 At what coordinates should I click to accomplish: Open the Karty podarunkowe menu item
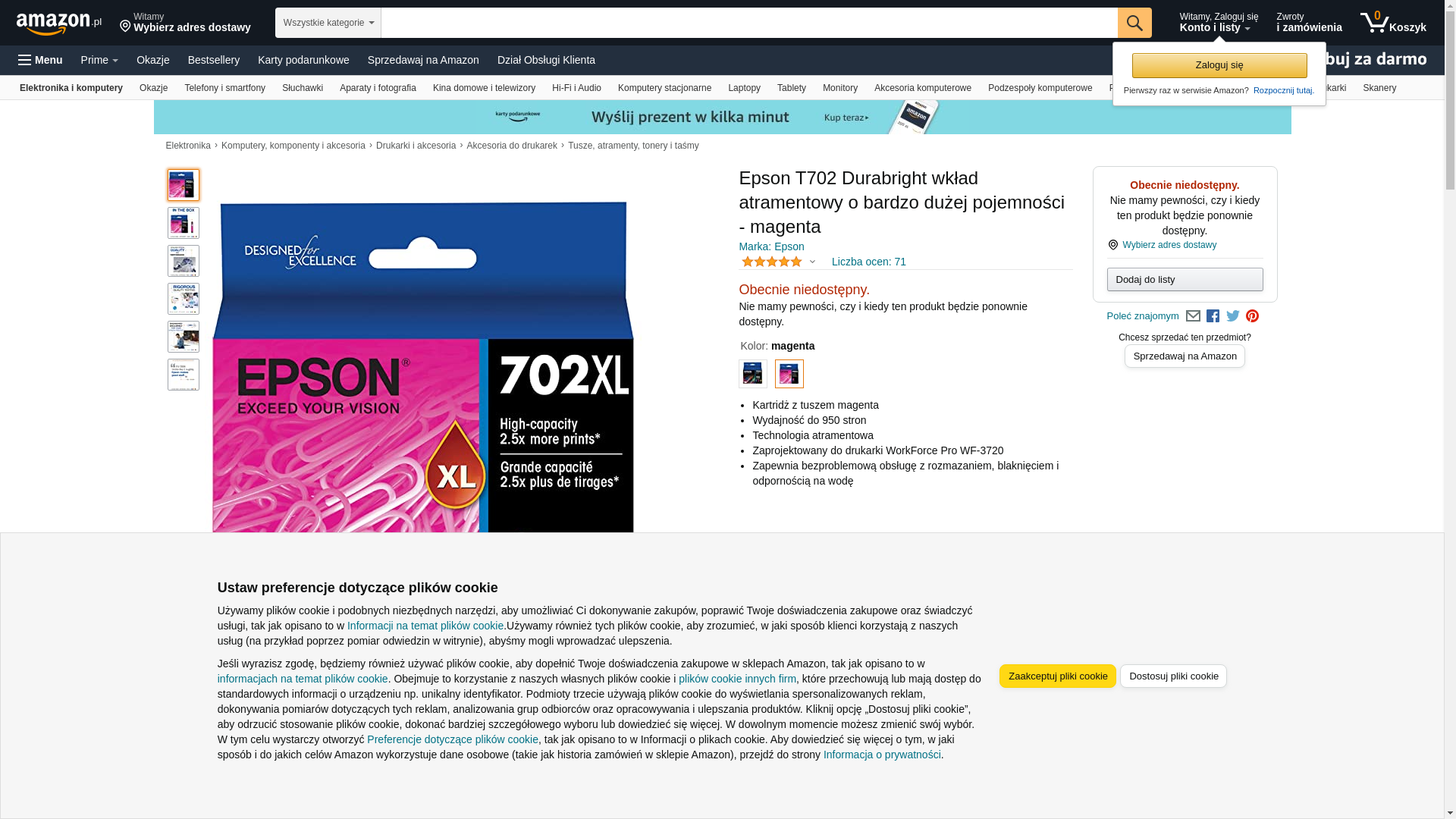click(303, 60)
